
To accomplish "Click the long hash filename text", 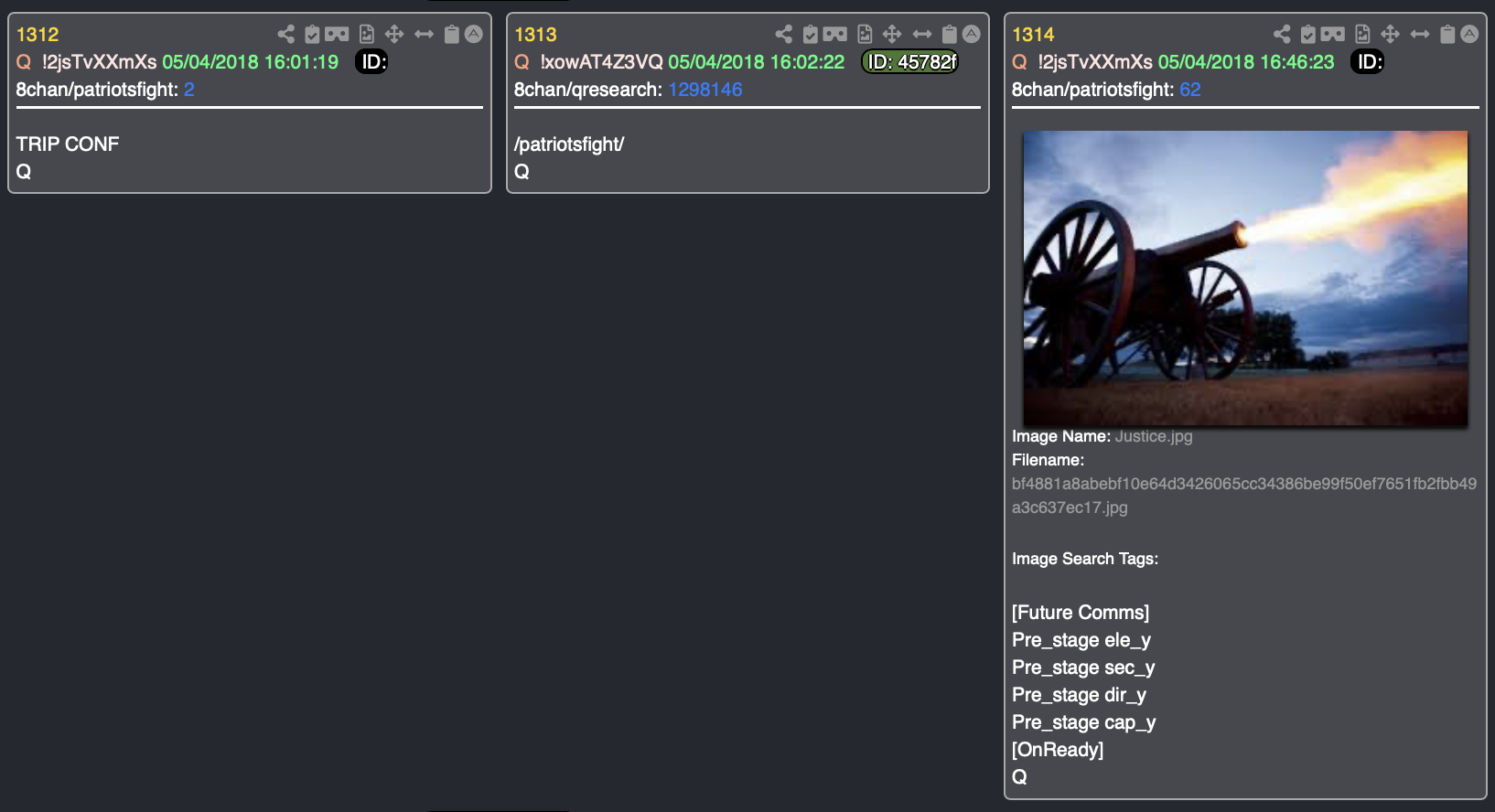I will coord(1244,496).
